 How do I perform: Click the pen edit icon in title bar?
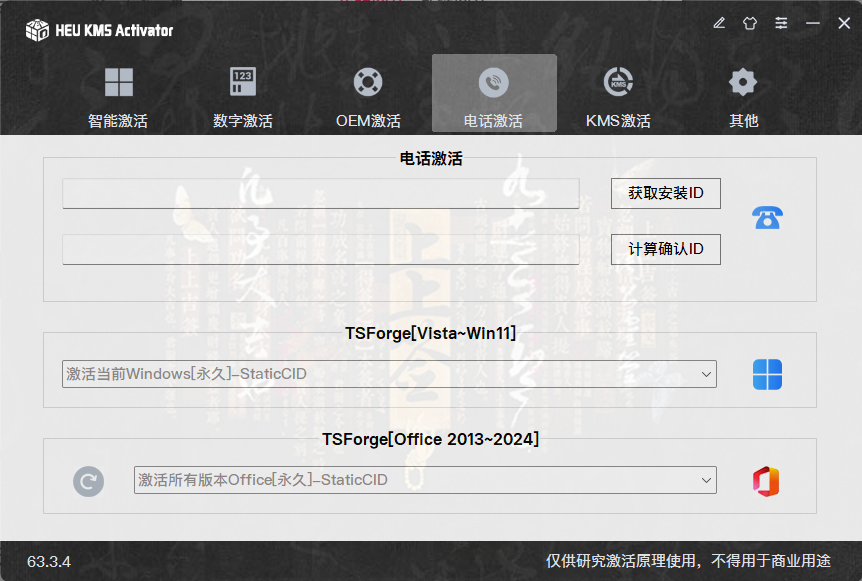point(719,22)
